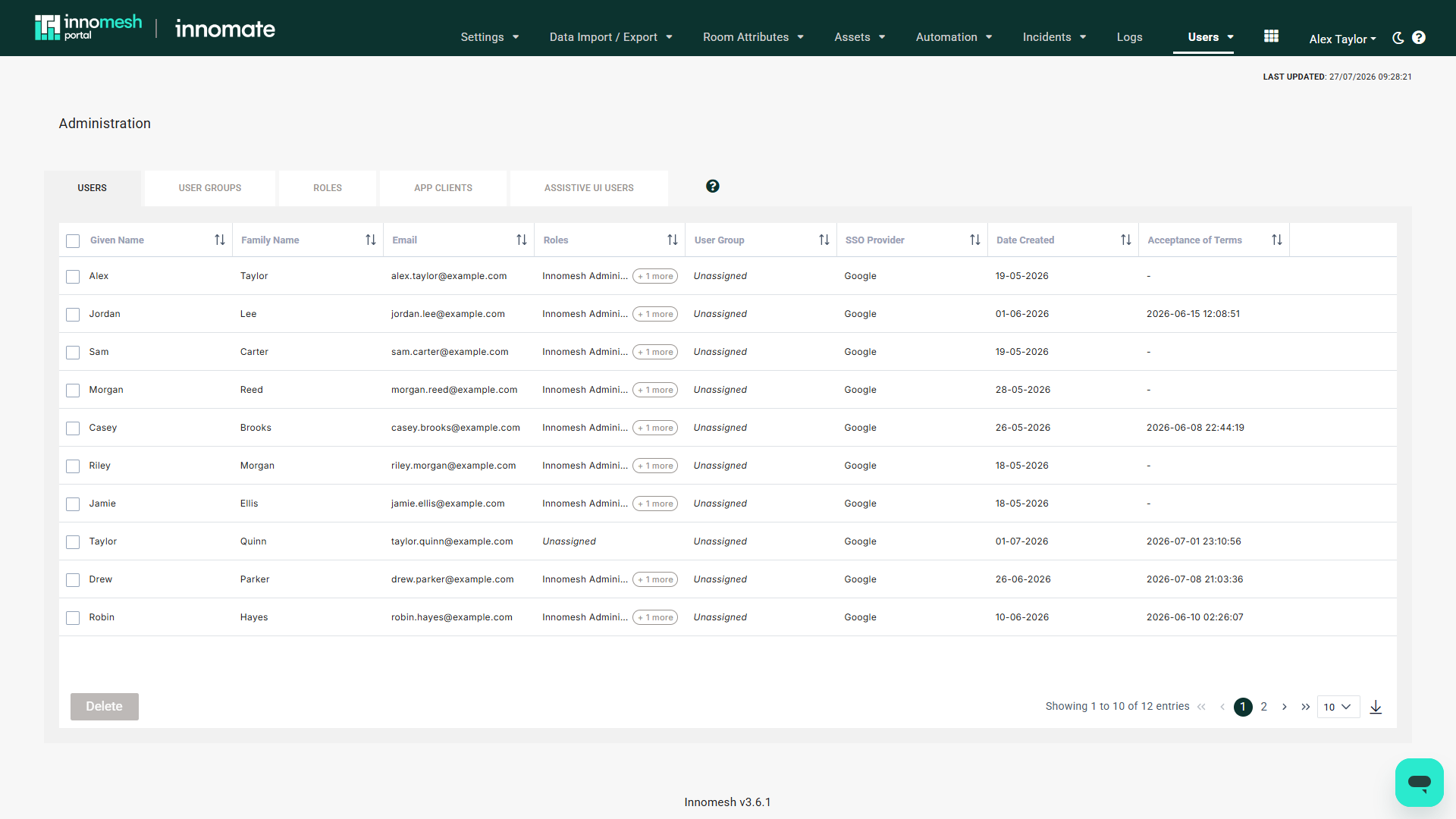Toggle select-all checkbox in table header
The image size is (1456, 819).
[73, 241]
